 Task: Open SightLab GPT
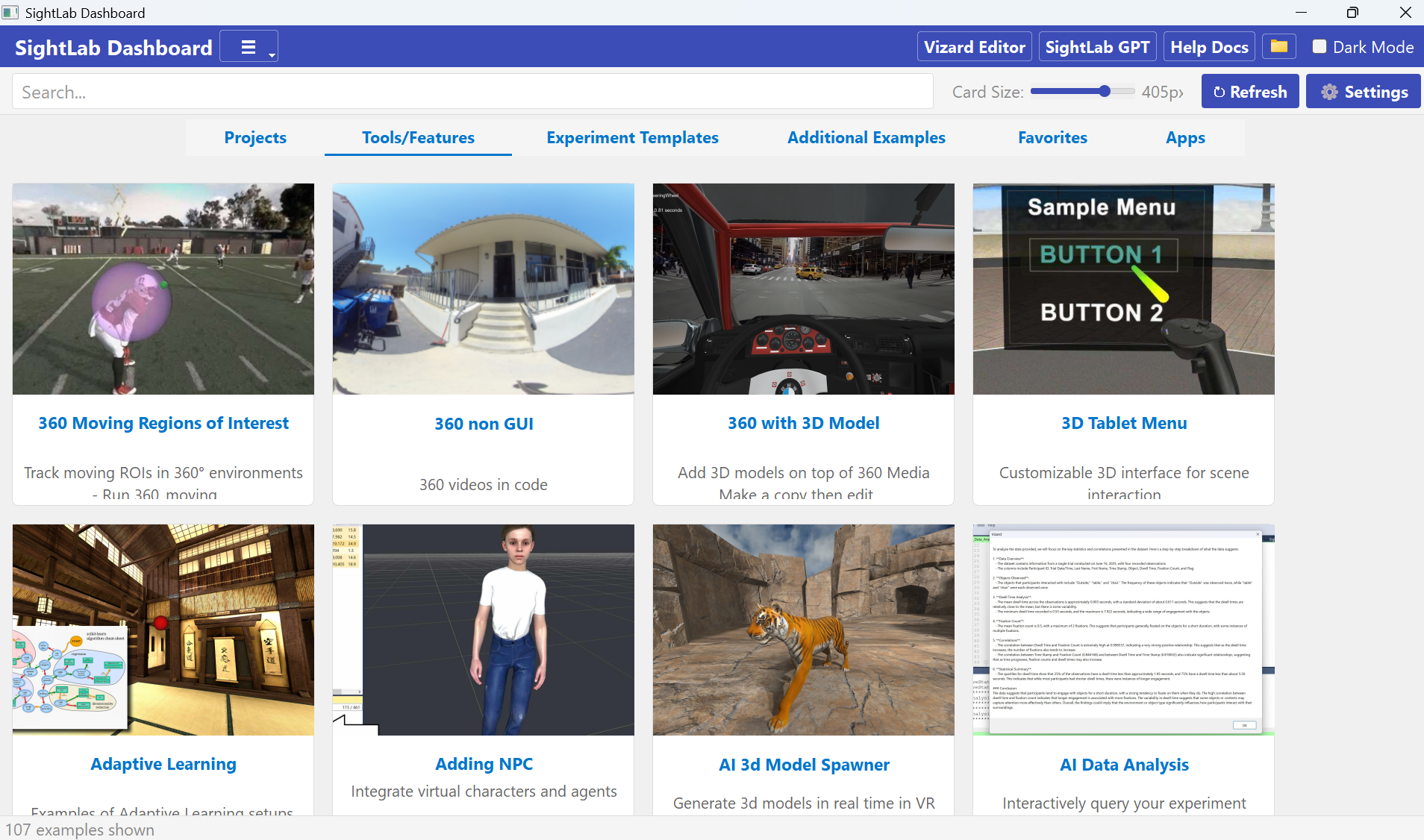tap(1097, 47)
